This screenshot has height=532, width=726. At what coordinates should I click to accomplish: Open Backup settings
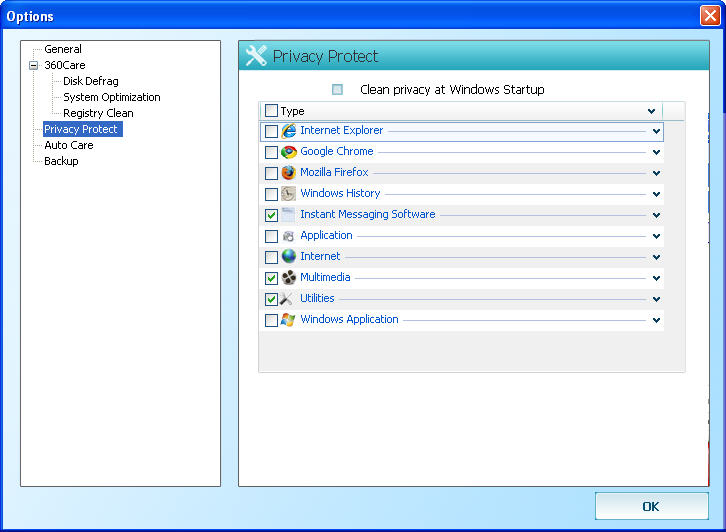coord(61,161)
